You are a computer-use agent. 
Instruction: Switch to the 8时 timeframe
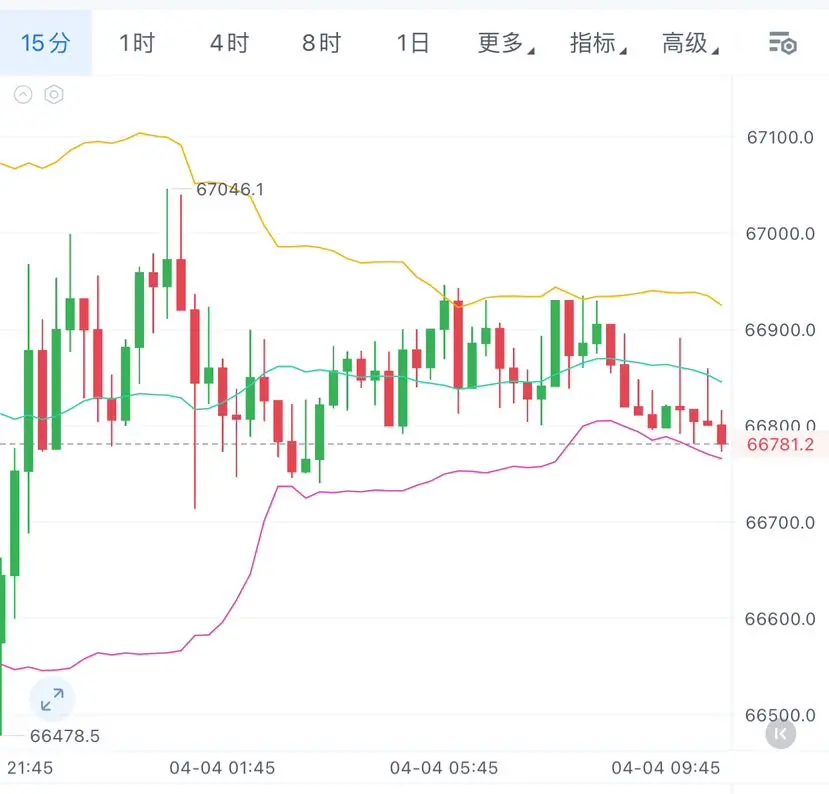[321, 43]
